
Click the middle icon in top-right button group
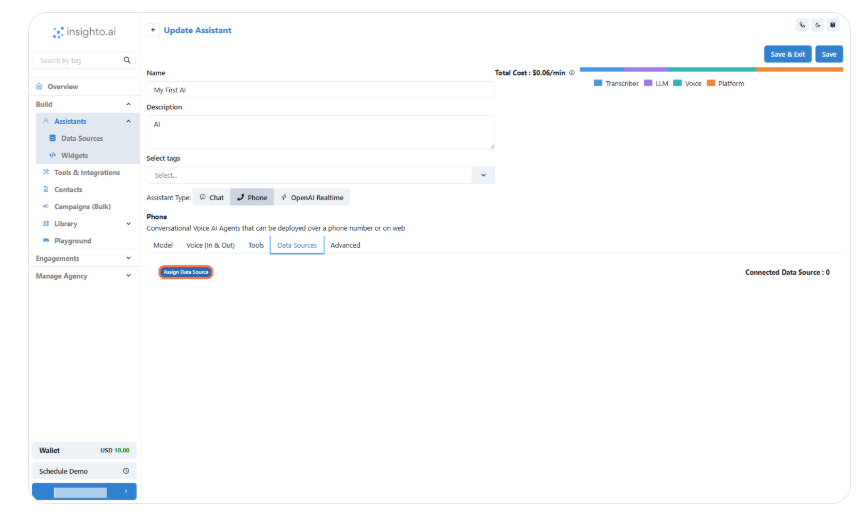coord(817,25)
